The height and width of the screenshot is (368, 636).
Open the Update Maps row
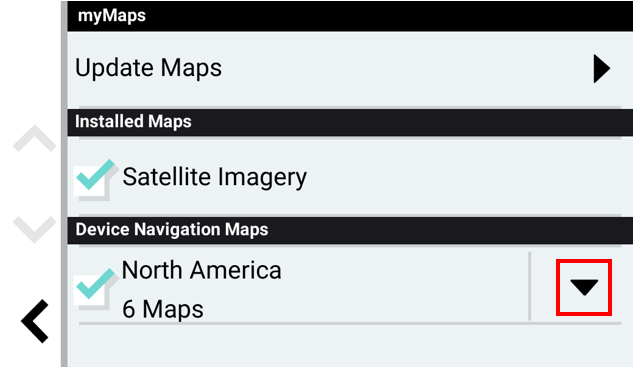tap(350, 69)
